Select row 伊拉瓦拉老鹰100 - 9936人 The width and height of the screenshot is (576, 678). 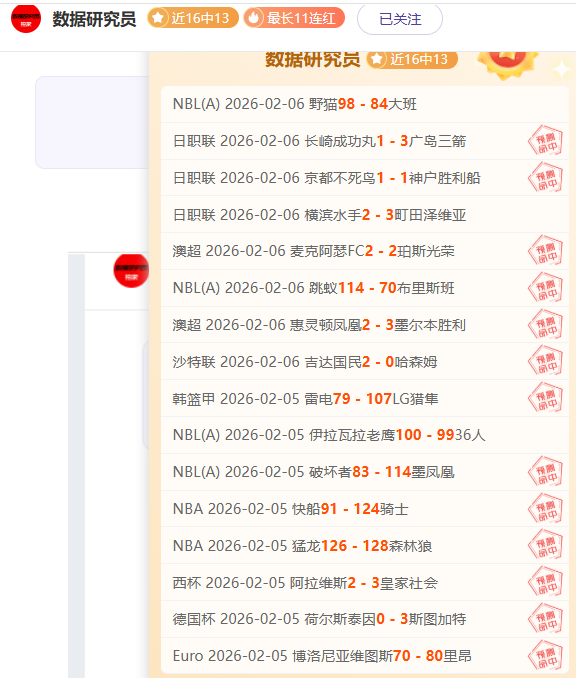[x=365, y=435]
